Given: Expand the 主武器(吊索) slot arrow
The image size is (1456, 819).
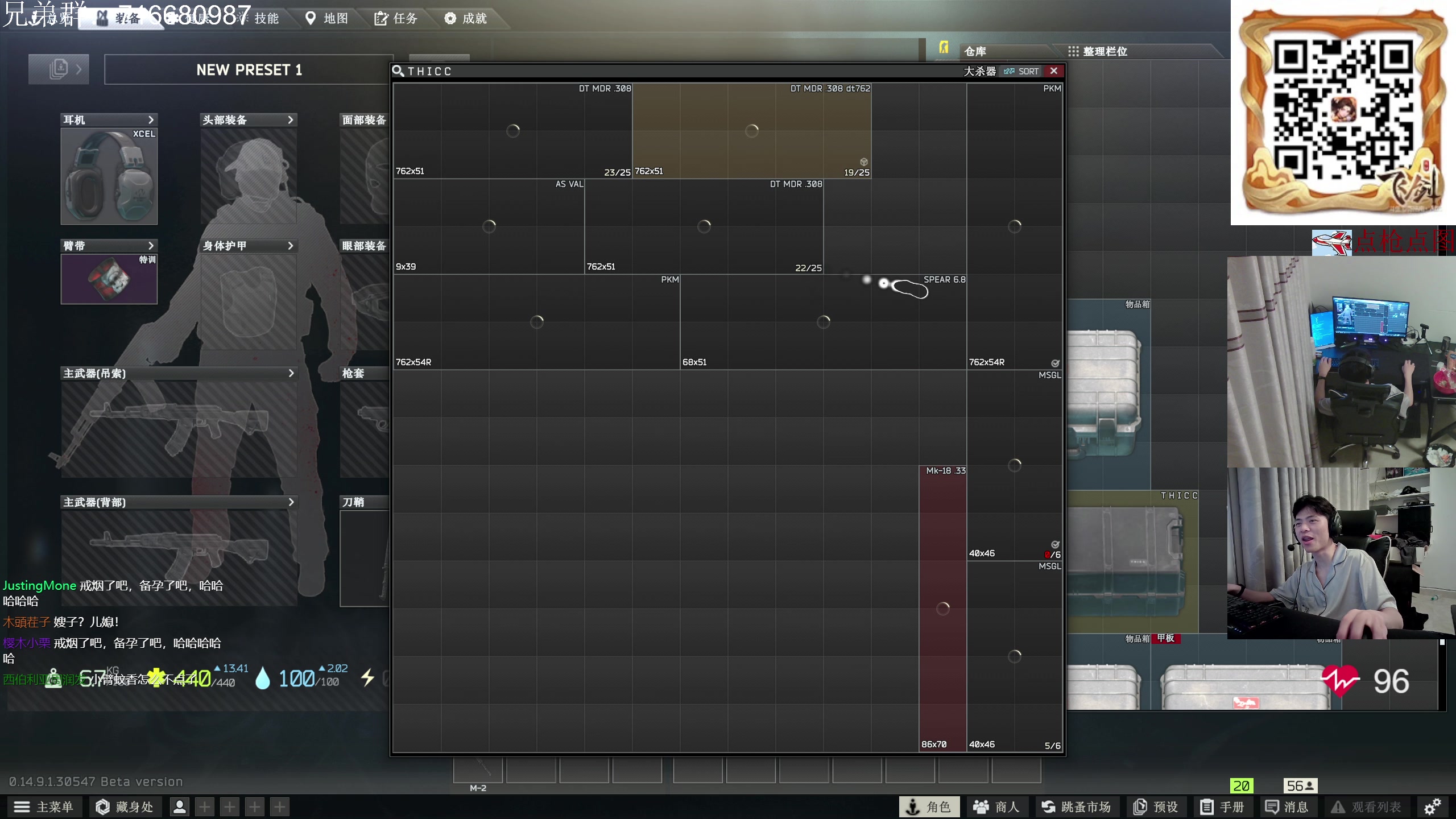Looking at the screenshot, I should click(x=291, y=373).
